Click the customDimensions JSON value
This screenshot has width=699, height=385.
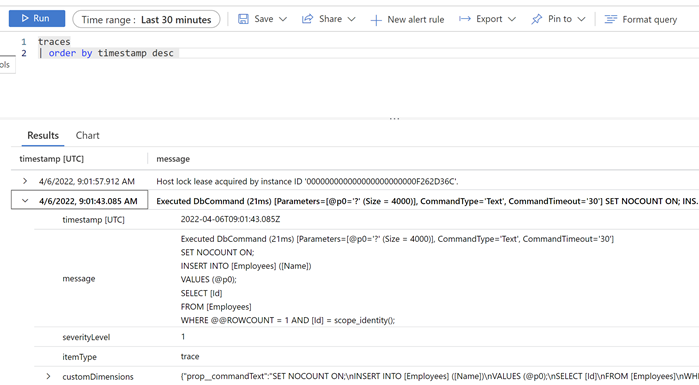pos(440,377)
